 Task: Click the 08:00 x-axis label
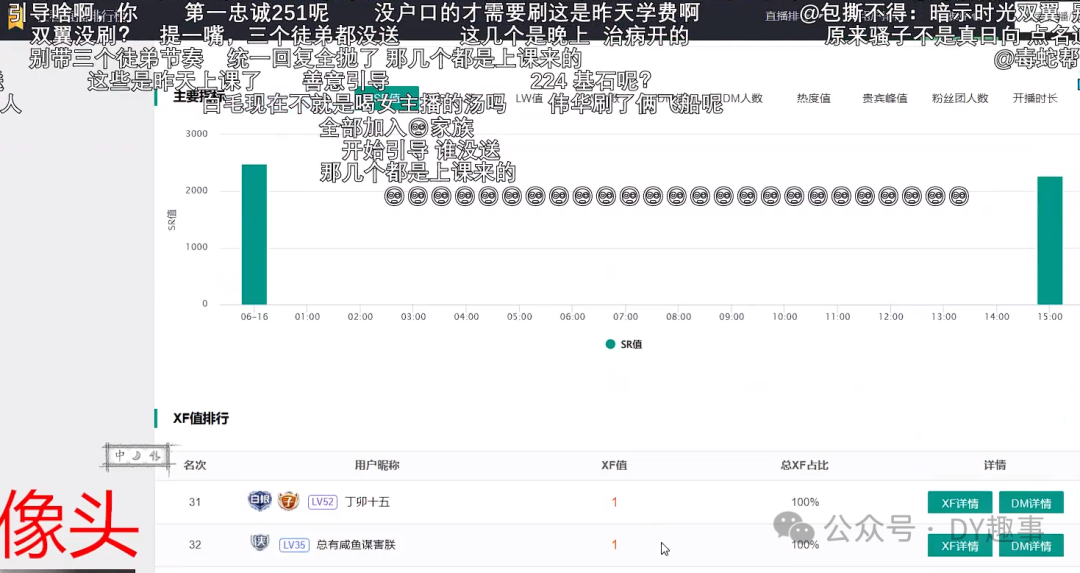click(678, 317)
